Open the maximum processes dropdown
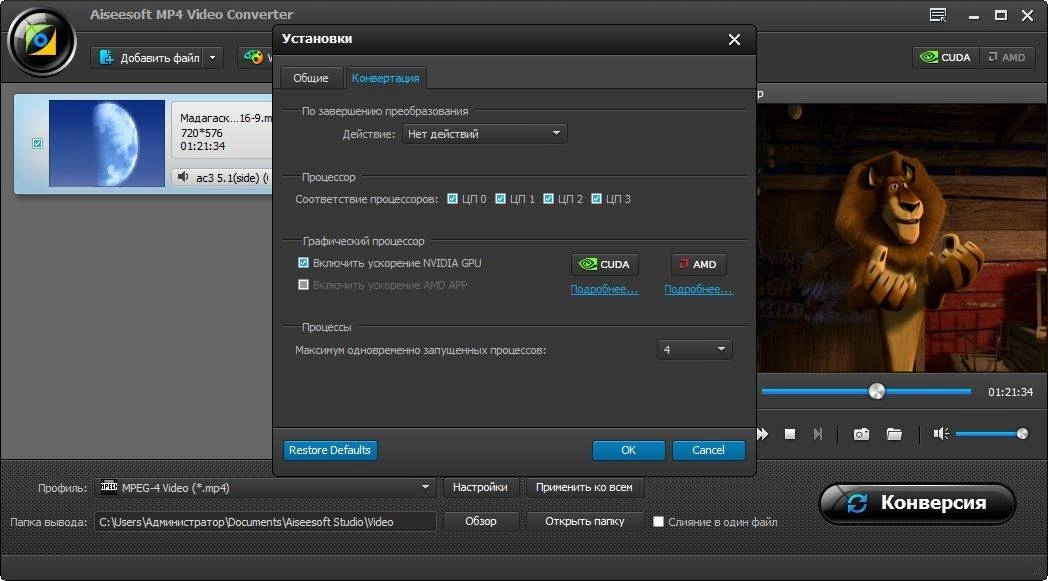Image resolution: width=1048 pixels, height=581 pixels. coord(694,350)
